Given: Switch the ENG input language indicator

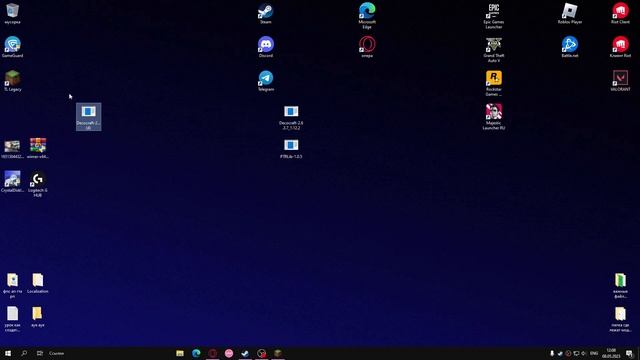Looking at the screenshot, I should (x=594, y=353).
